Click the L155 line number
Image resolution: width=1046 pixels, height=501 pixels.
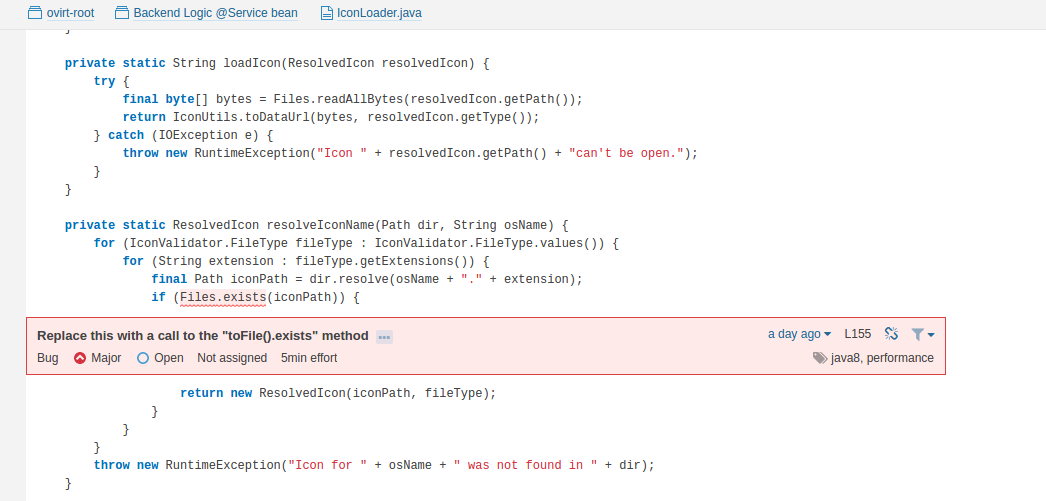(x=858, y=334)
